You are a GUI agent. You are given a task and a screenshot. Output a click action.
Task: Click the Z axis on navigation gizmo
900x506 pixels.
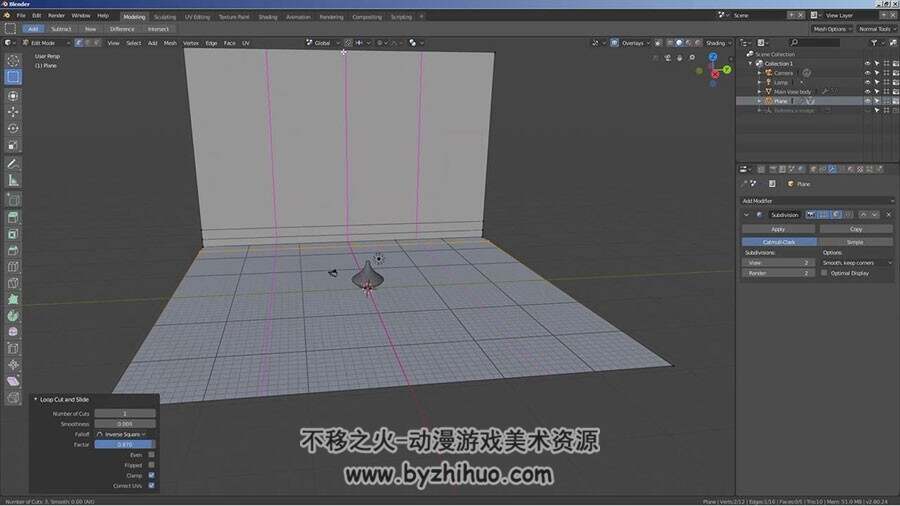click(x=712, y=57)
